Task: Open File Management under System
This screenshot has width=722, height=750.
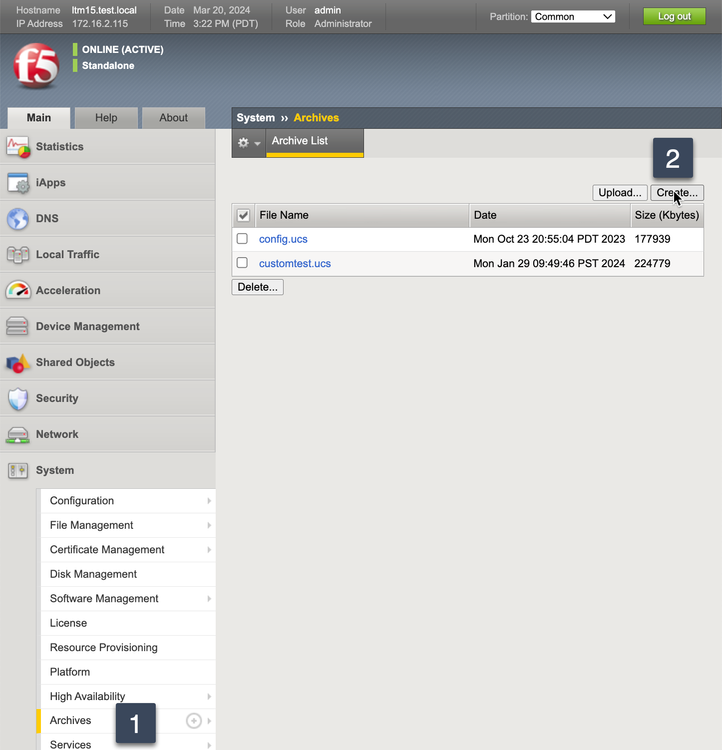Action: (128, 525)
